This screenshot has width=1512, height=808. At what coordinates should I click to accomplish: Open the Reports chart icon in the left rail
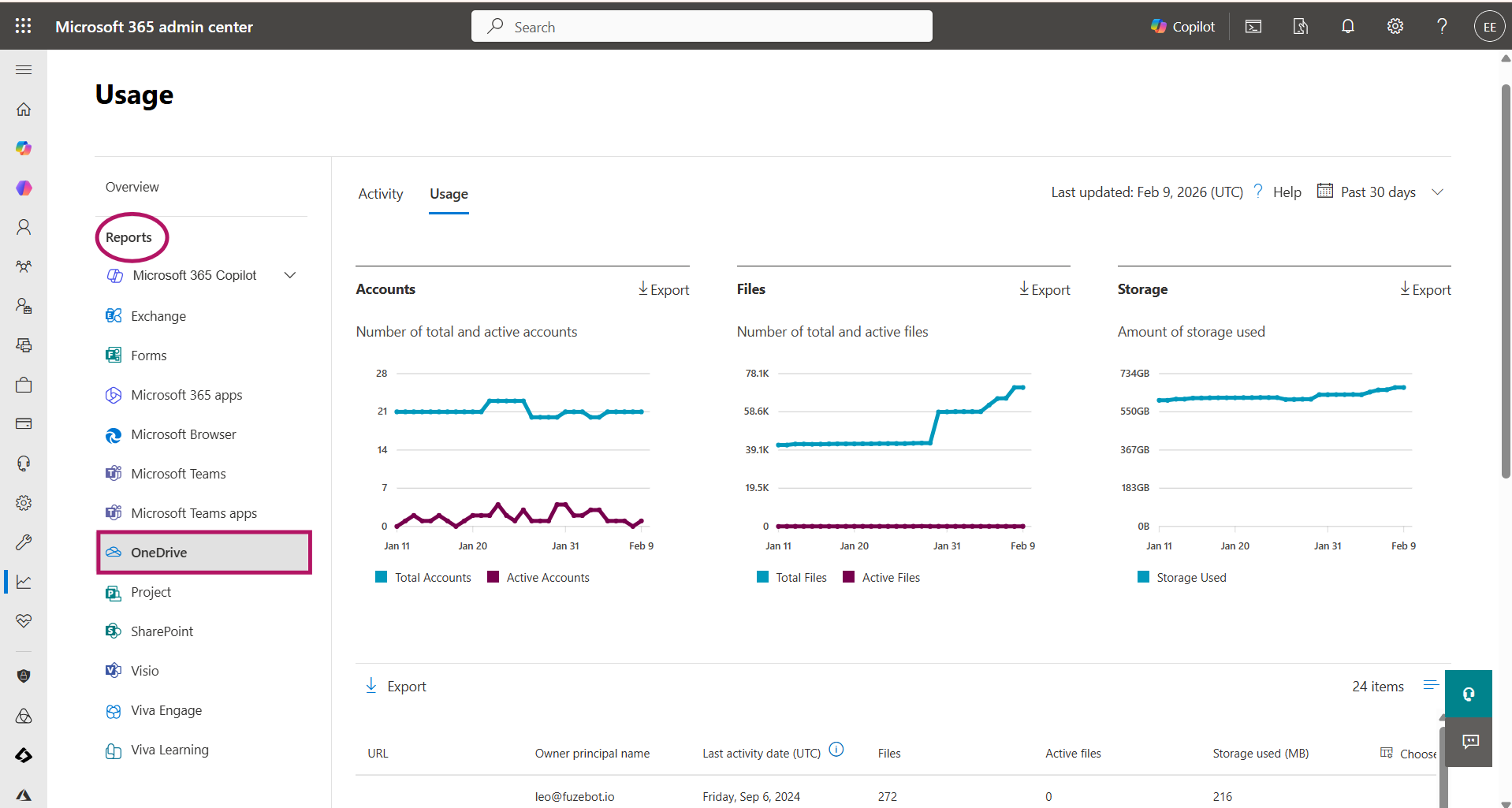pyautogui.click(x=24, y=581)
